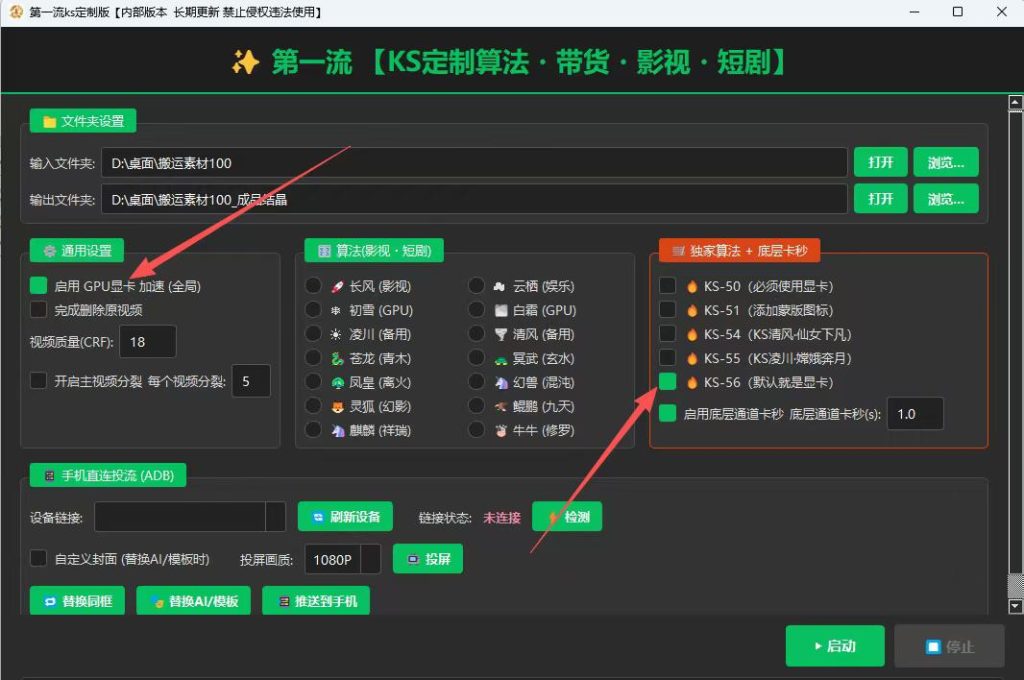The width and height of the screenshot is (1024, 680).
Task: Start processing with the 启动 button
Action: (835, 646)
